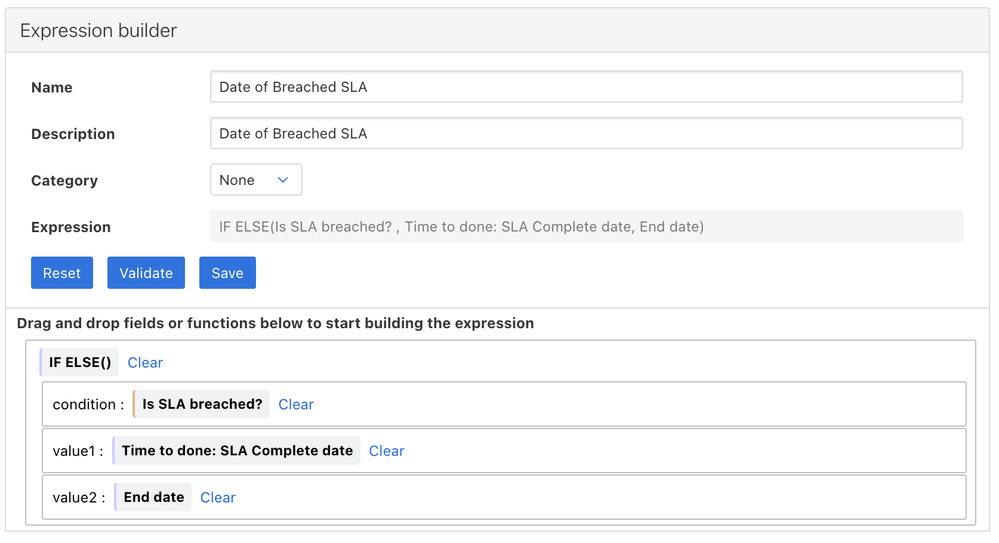The image size is (999, 543).
Task: Click the value2 label in expression tree
Action: tap(79, 498)
